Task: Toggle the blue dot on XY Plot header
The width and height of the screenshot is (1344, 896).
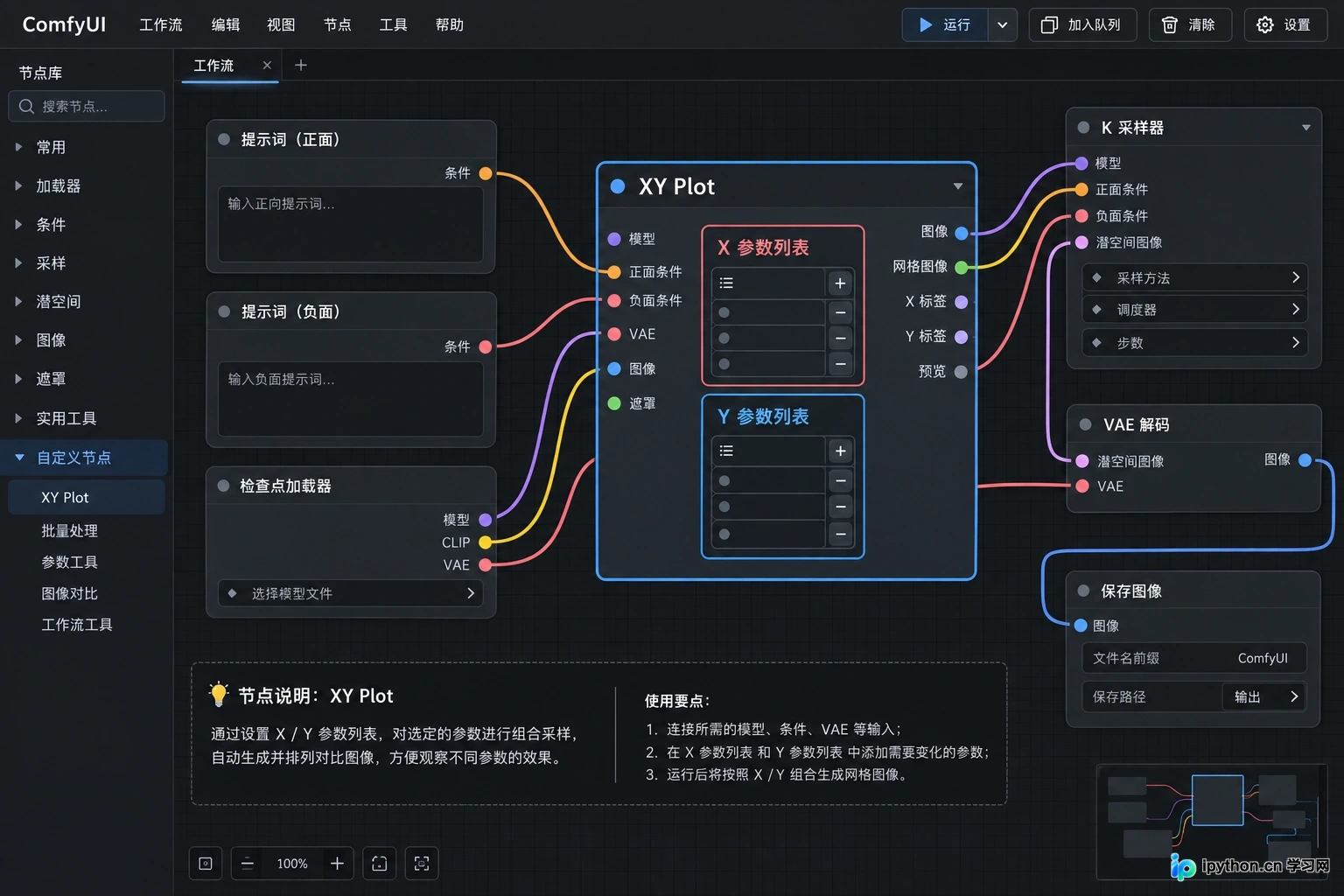Action: [x=618, y=186]
